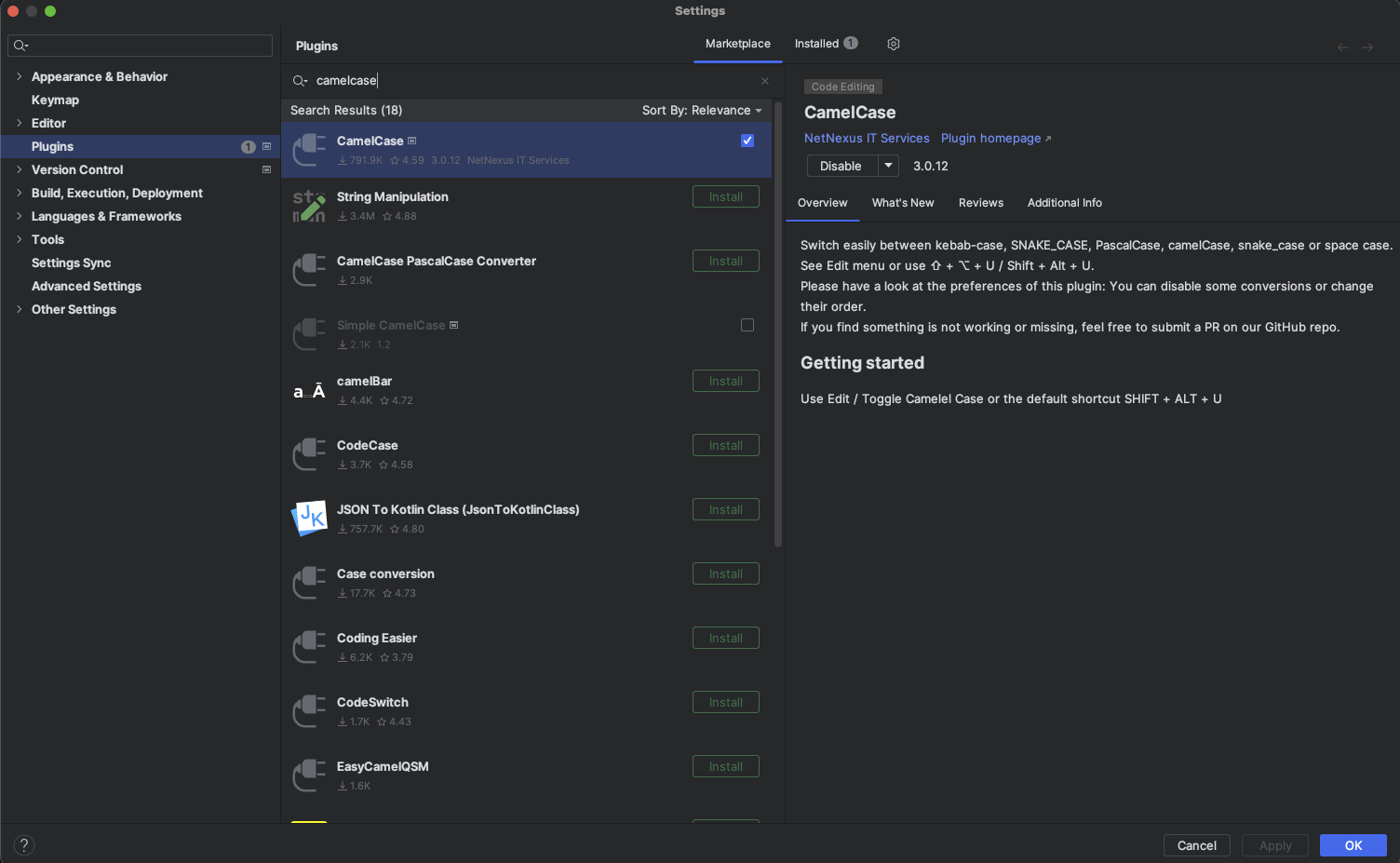Click the camelBar plugin icon
1400x863 pixels.
tap(309, 390)
